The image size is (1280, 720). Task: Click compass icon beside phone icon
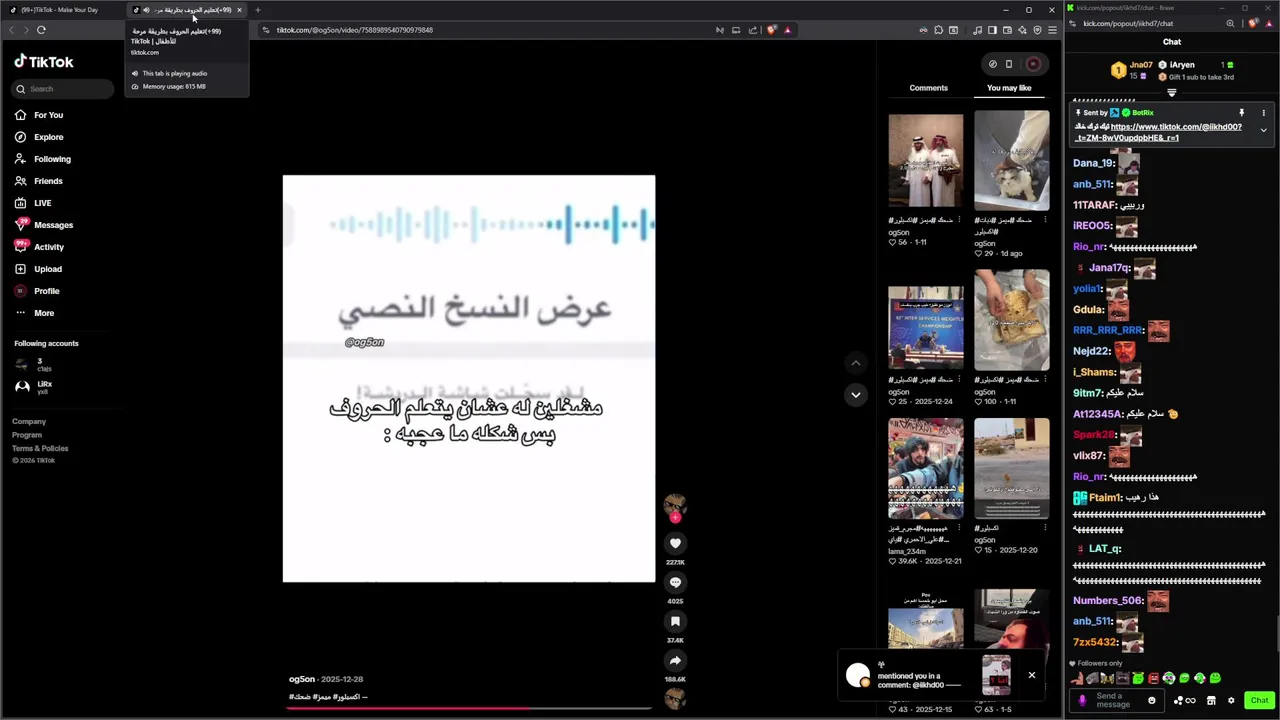pos(992,64)
